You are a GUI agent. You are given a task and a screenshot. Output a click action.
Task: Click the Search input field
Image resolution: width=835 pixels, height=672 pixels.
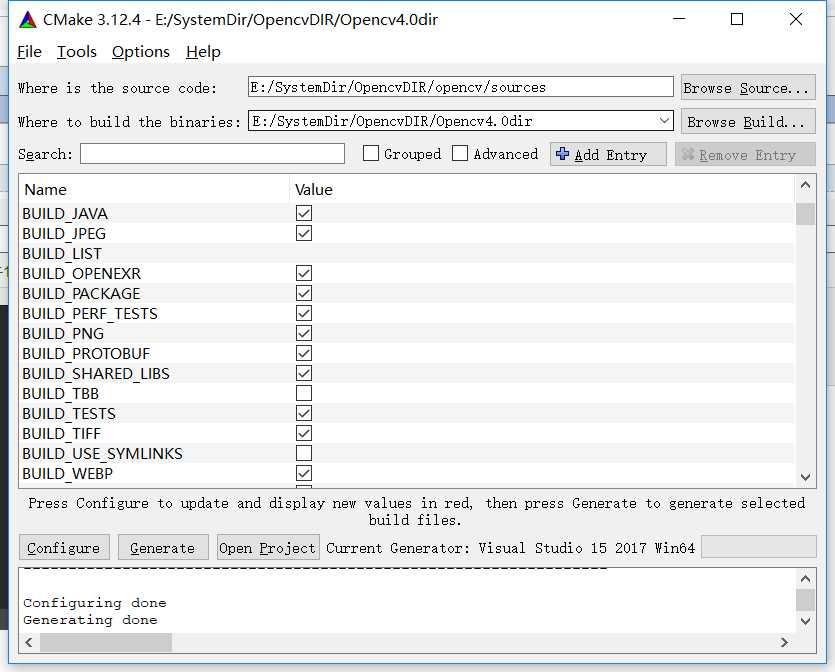point(212,153)
